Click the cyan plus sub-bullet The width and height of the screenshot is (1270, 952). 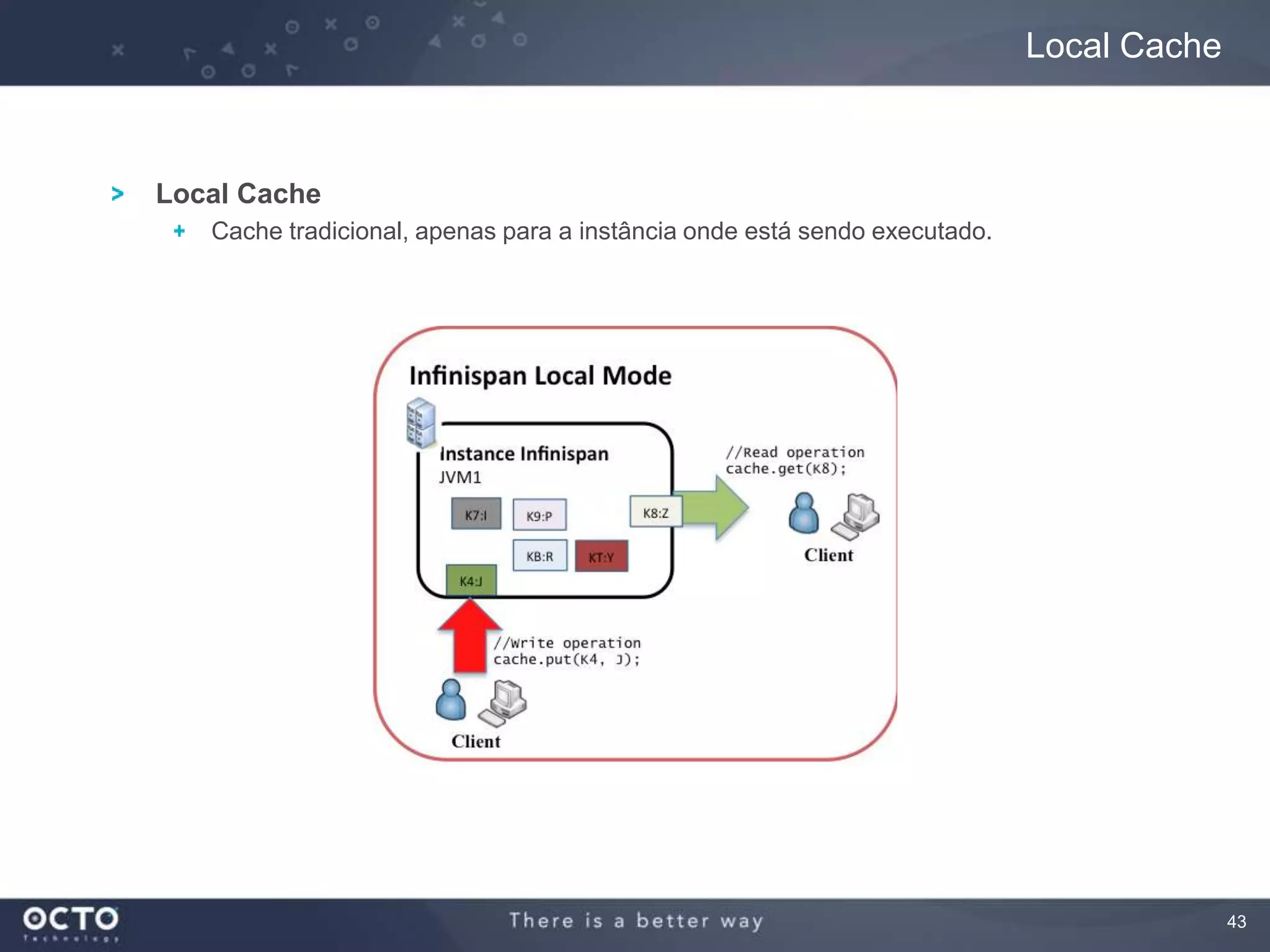coord(179,231)
